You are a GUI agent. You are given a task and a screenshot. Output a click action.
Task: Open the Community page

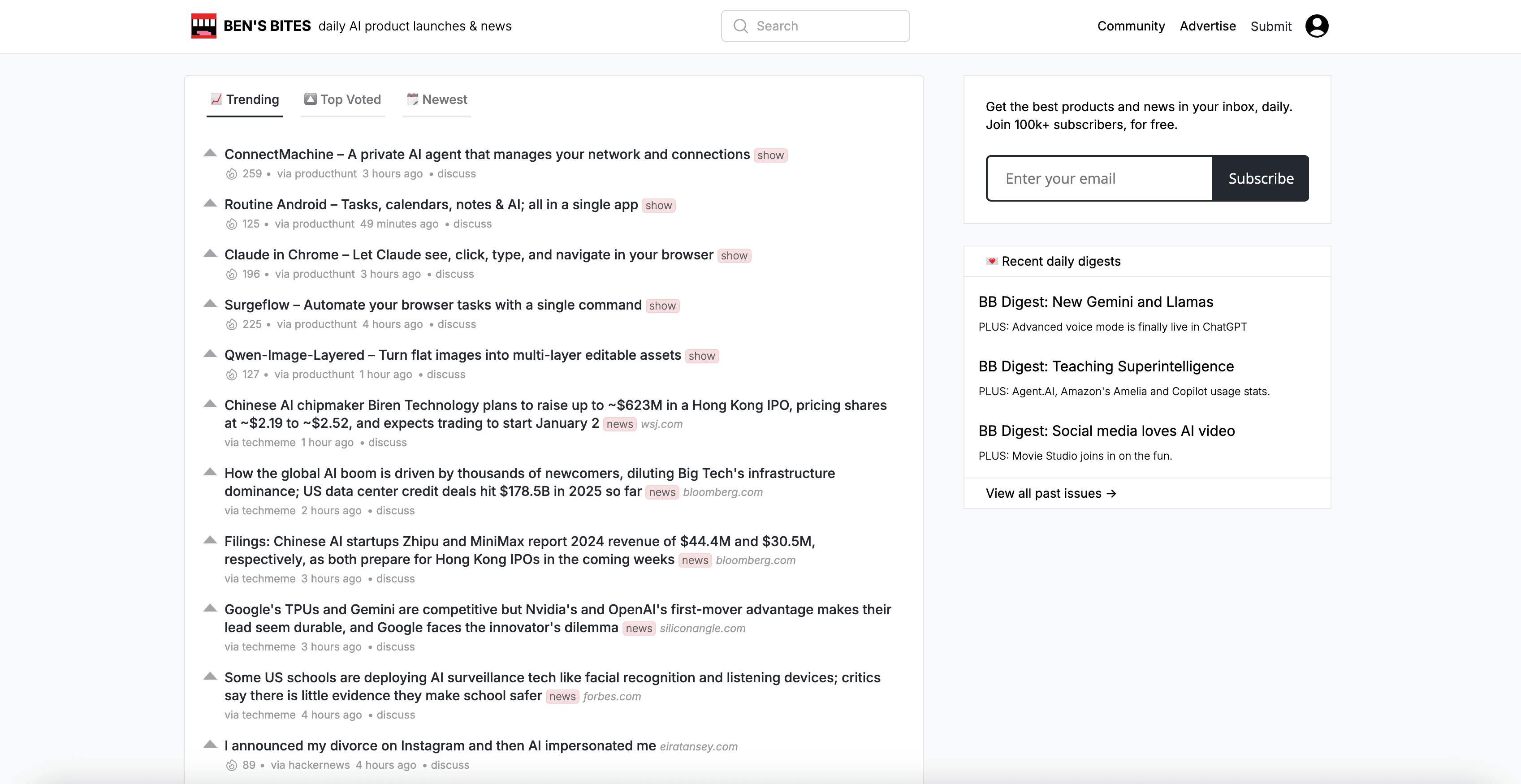coord(1131,26)
